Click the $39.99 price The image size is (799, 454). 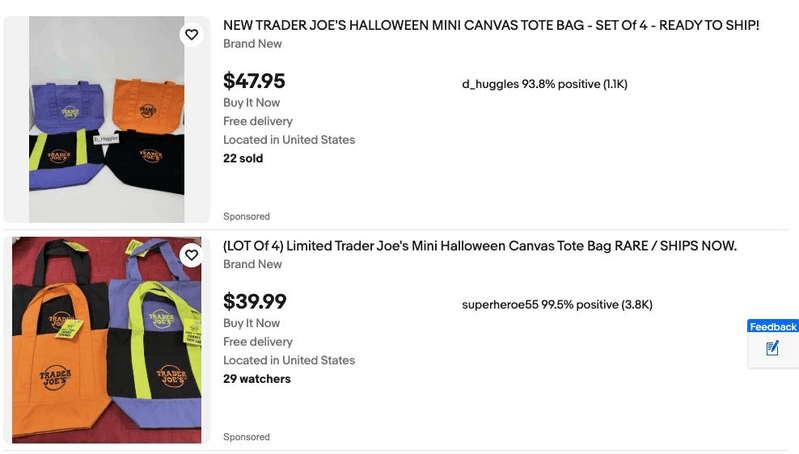click(254, 301)
